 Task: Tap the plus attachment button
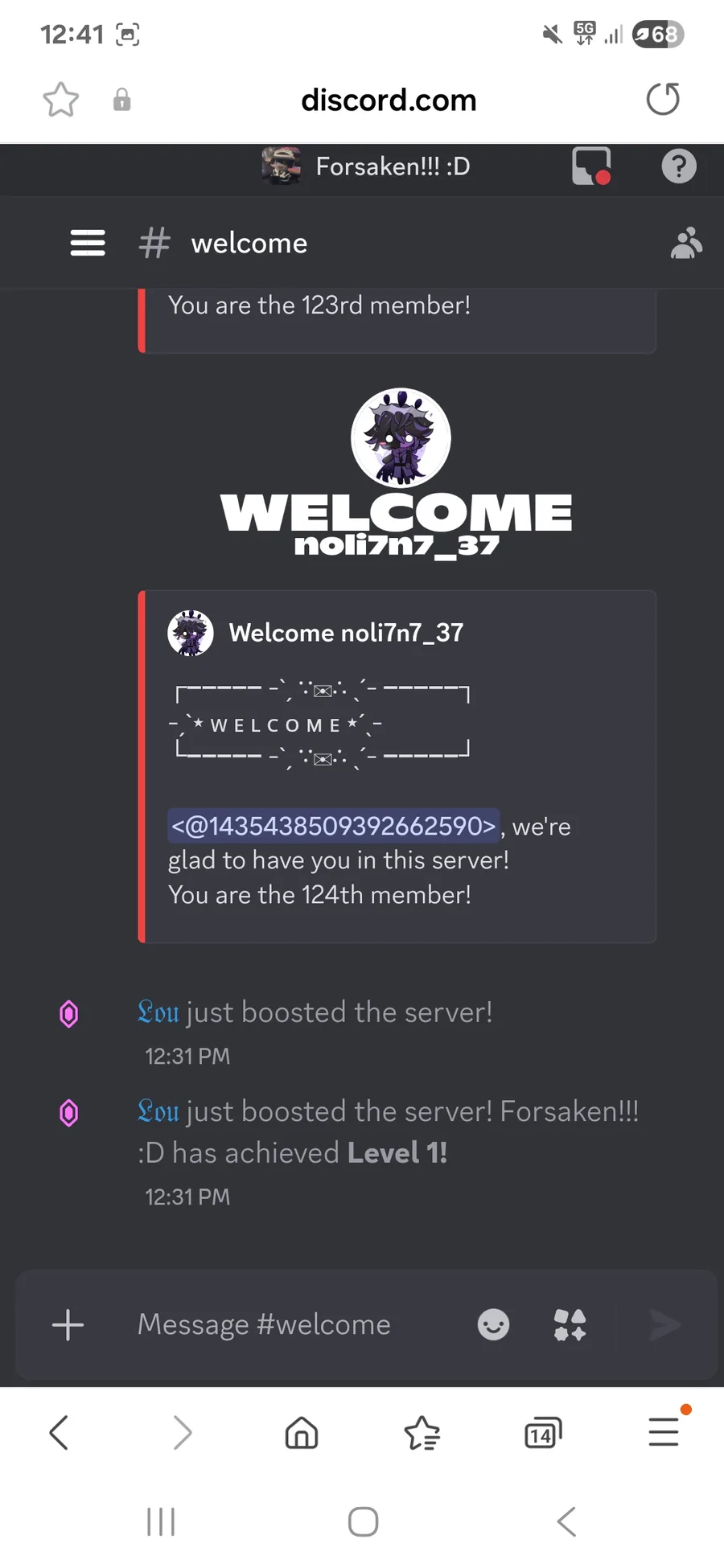pos(68,1324)
